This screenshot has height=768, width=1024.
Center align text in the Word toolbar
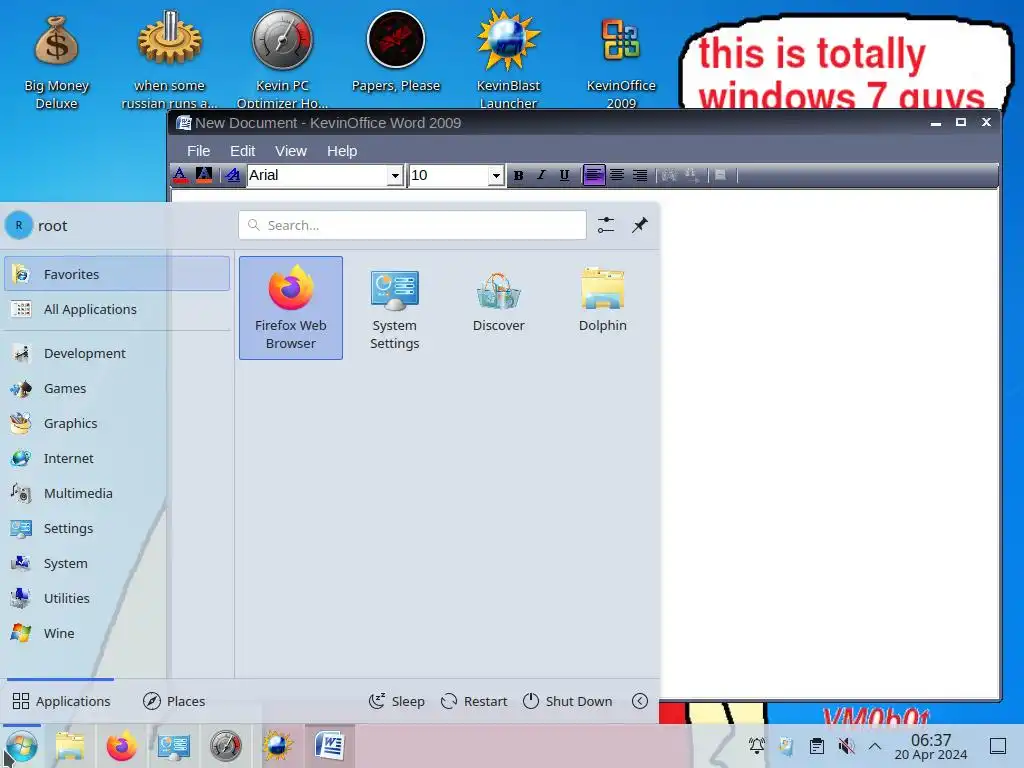(617, 175)
